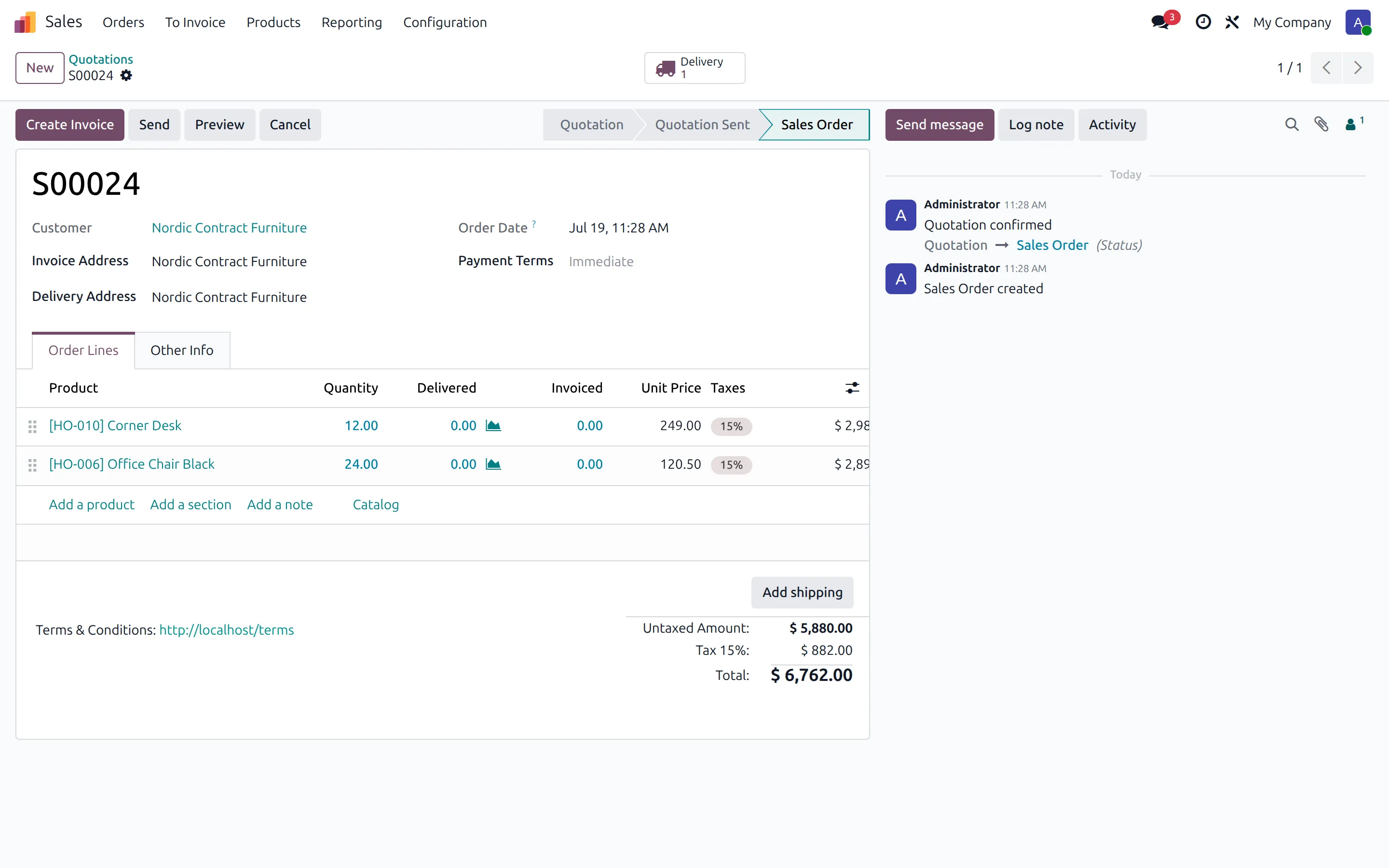Open the Office Chair Black product link
Screen dimensions: 1389x868
[x=132, y=464]
